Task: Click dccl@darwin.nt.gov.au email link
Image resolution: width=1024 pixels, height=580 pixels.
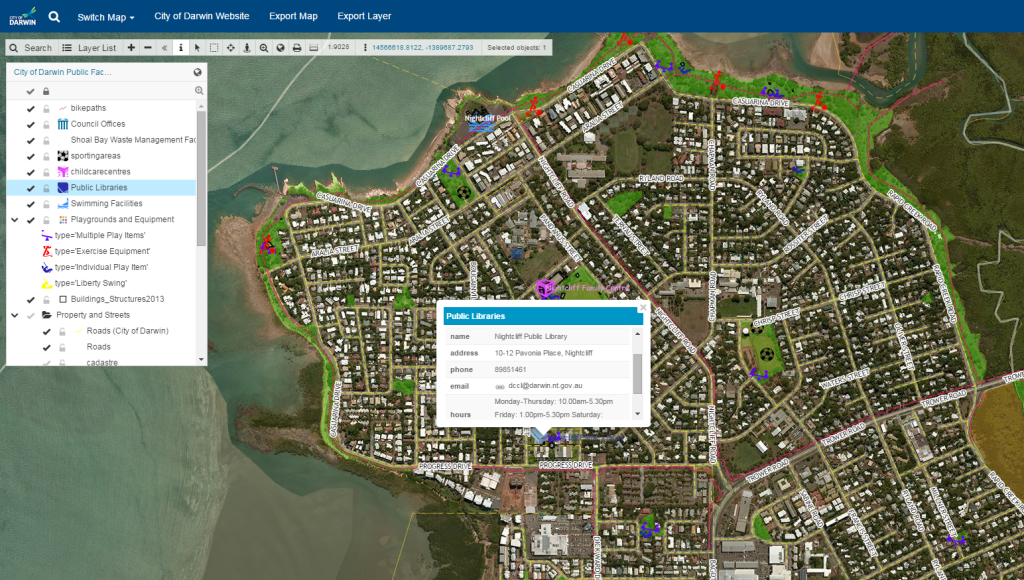Action: [x=545, y=385]
